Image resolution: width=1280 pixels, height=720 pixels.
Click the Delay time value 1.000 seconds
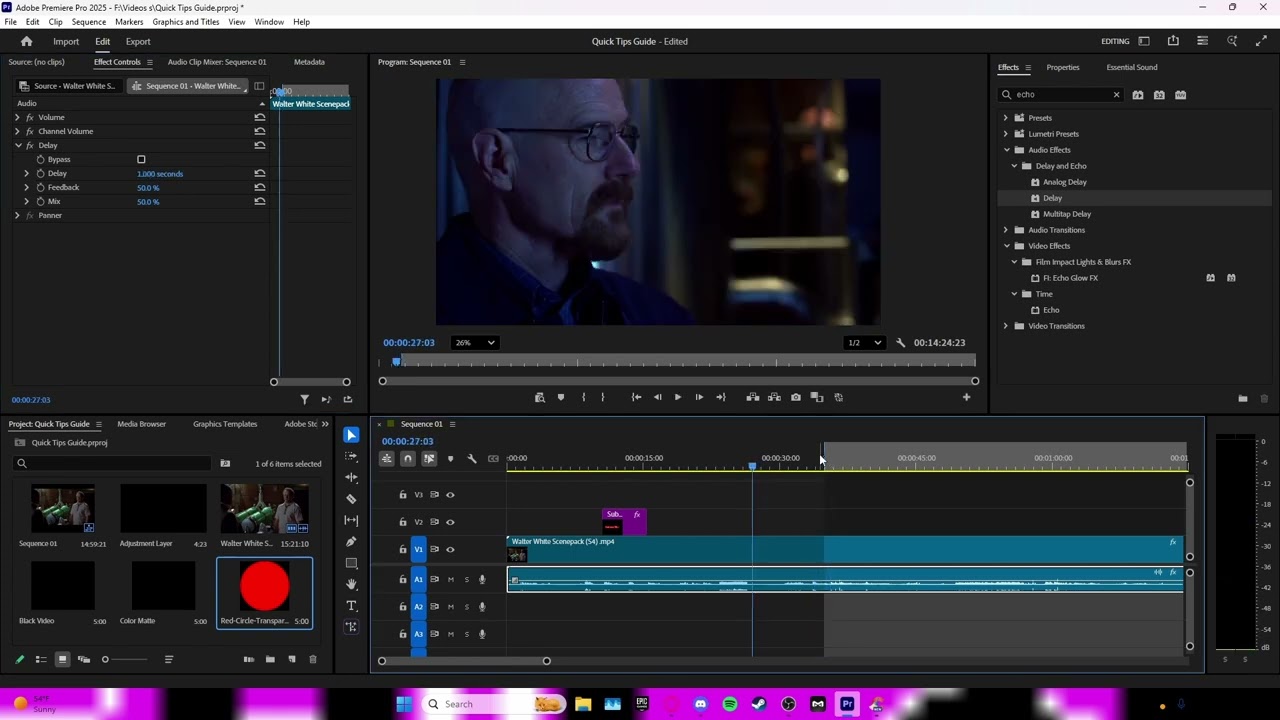point(160,174)
